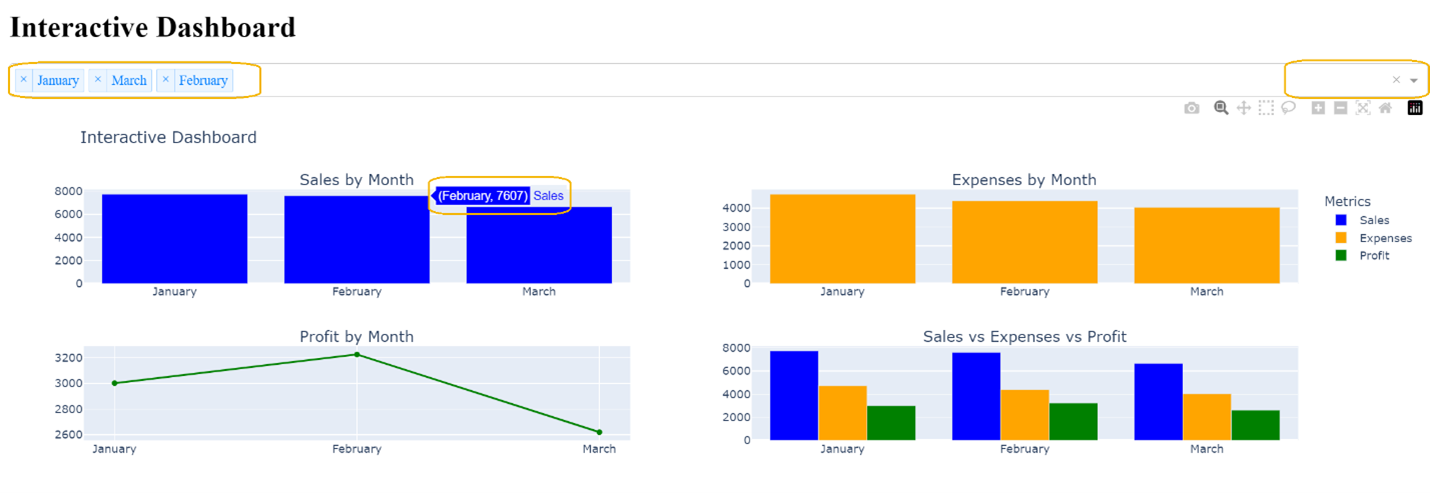Reset axes with the home icon
Image resolution: width=1430 pixels, height=493 pixels.
tap(1385, 108)
